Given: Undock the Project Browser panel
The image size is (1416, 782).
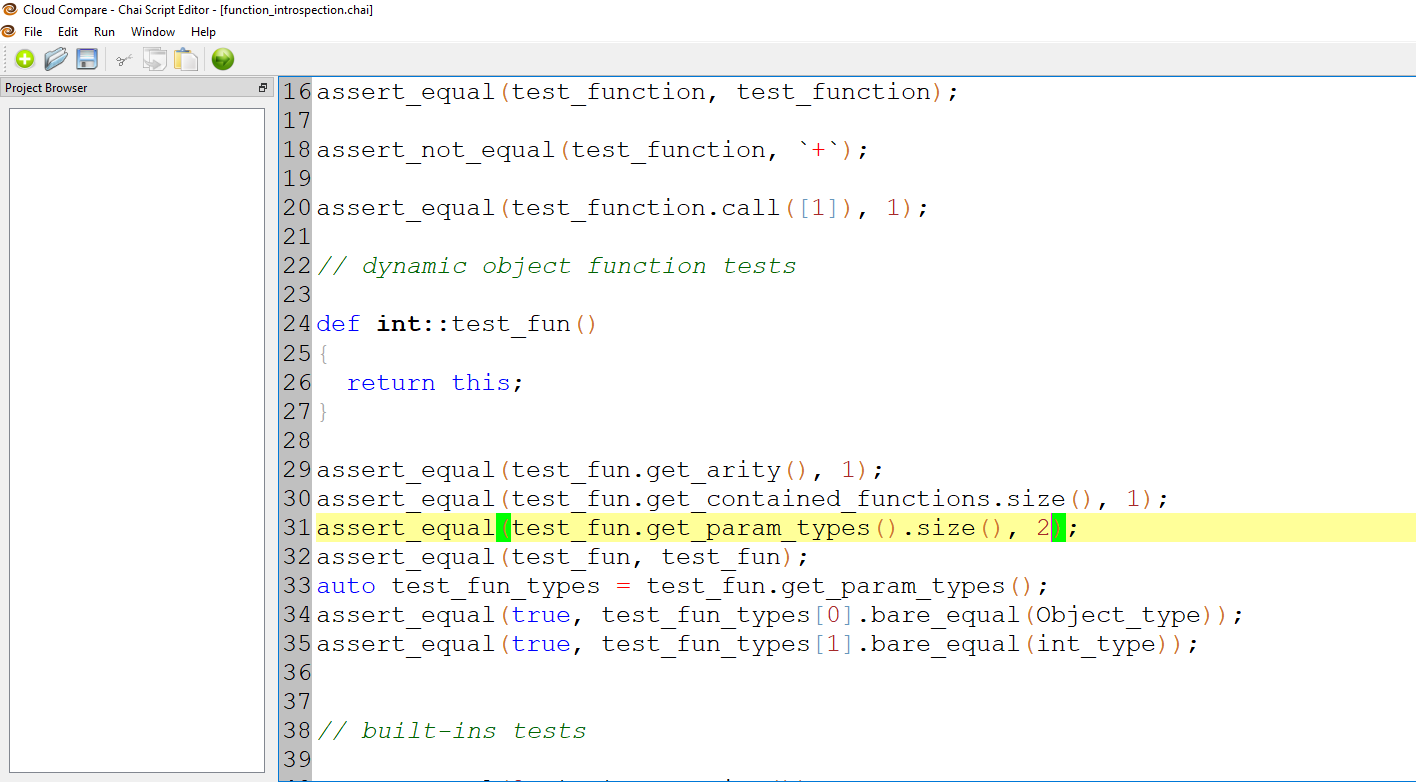Looking at the screenshot, I should coord(263,88).
